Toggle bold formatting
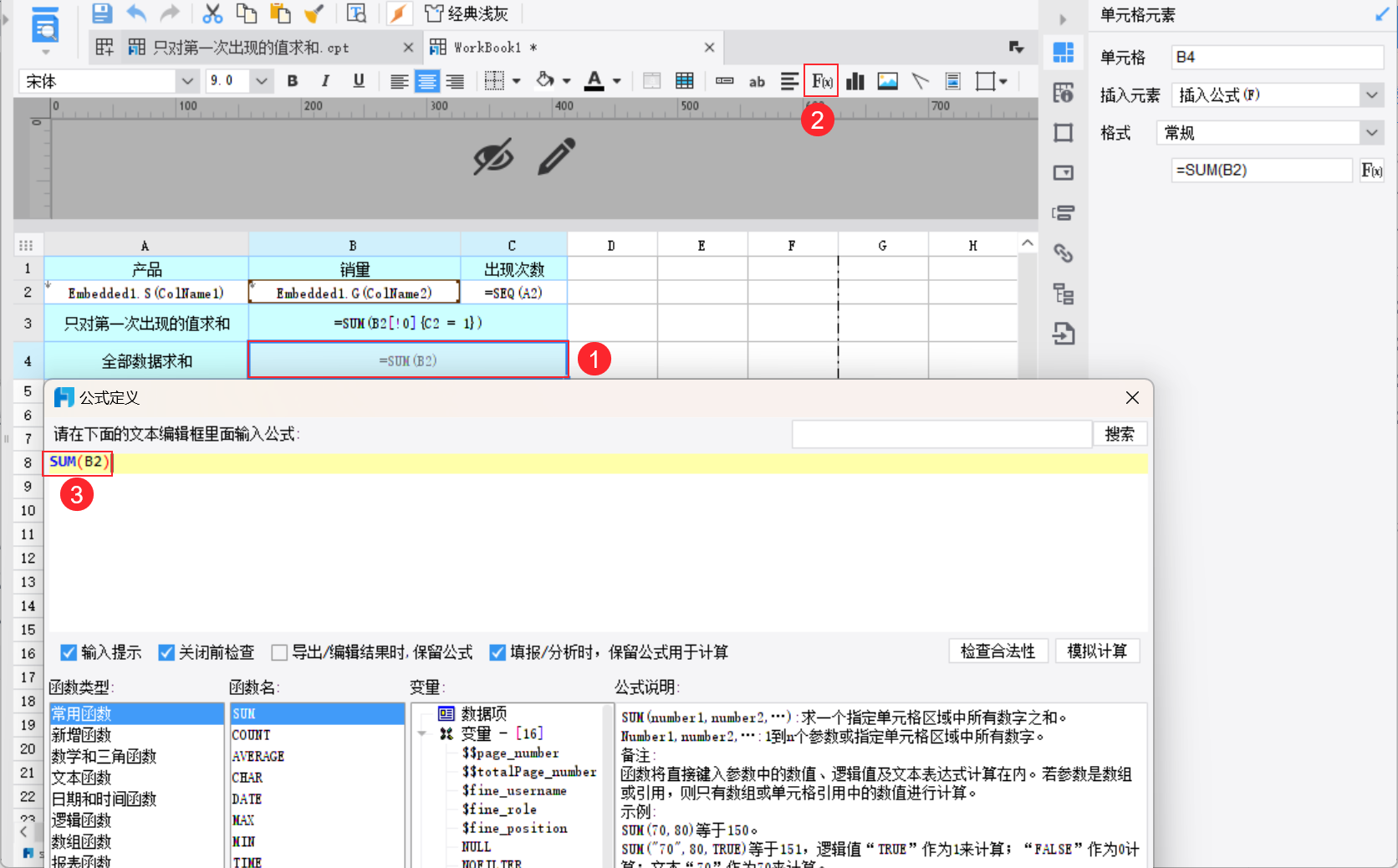 (x=293, y=81)
